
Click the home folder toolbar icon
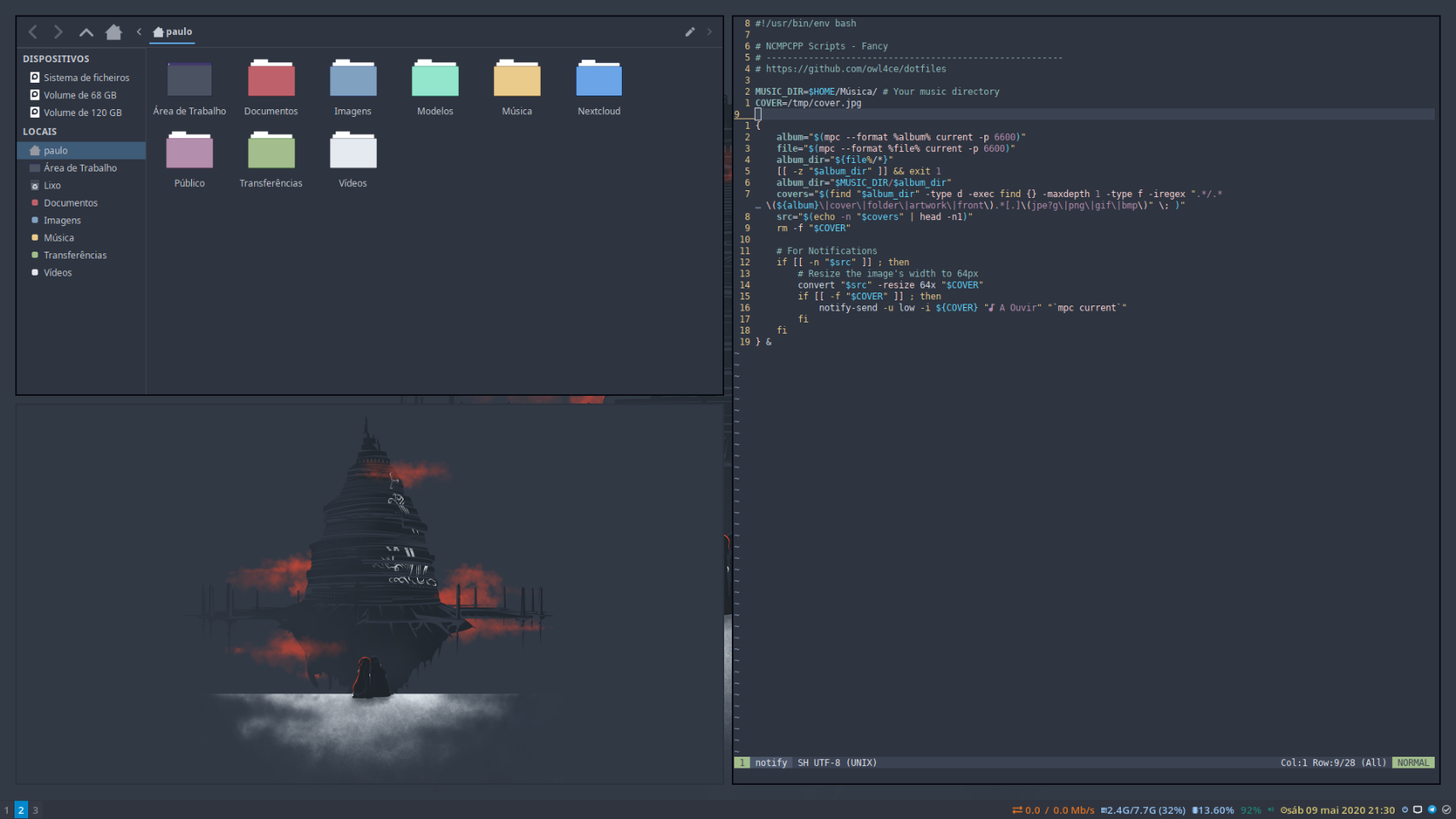click(113, 32)
